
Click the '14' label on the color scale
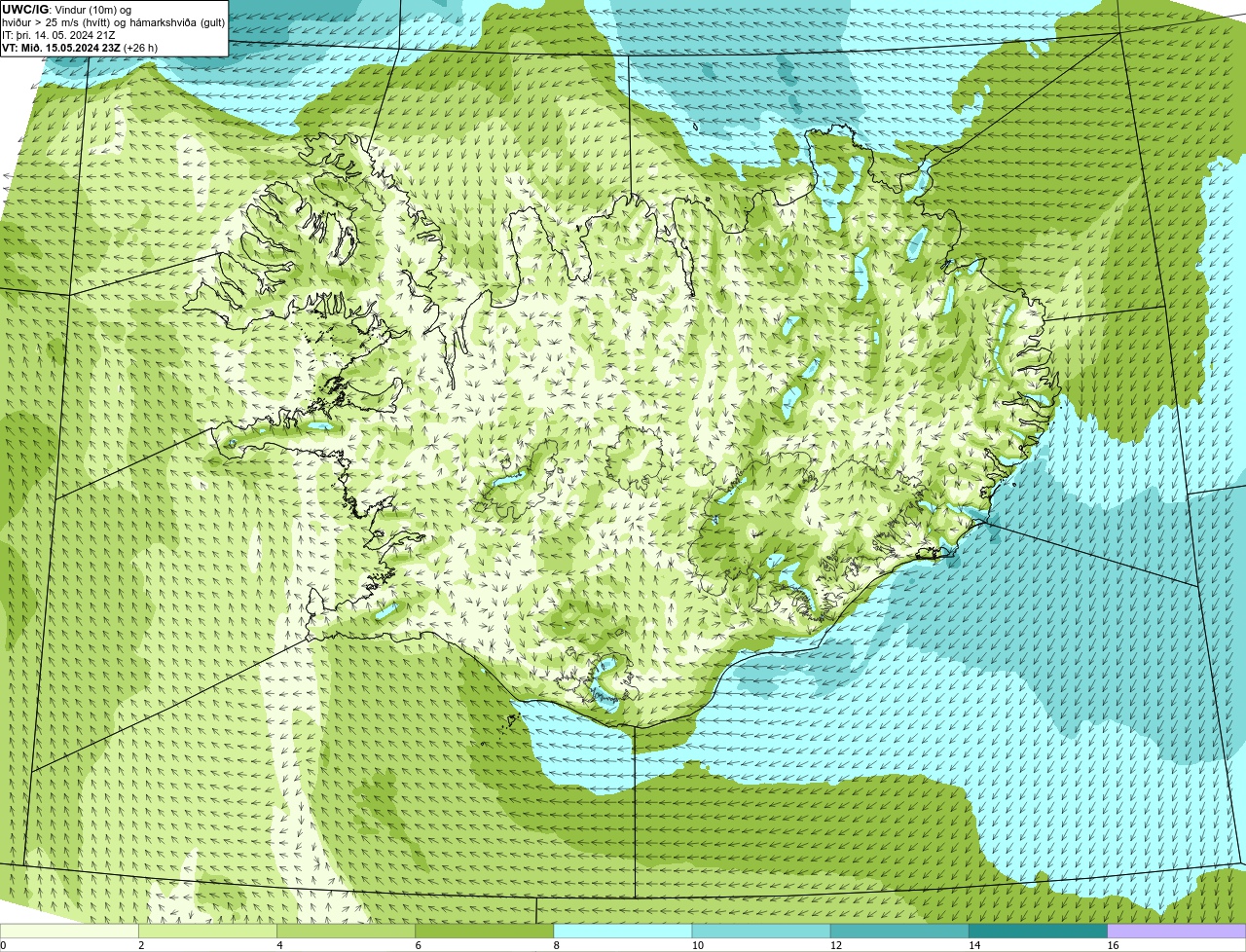pos(973,945)
